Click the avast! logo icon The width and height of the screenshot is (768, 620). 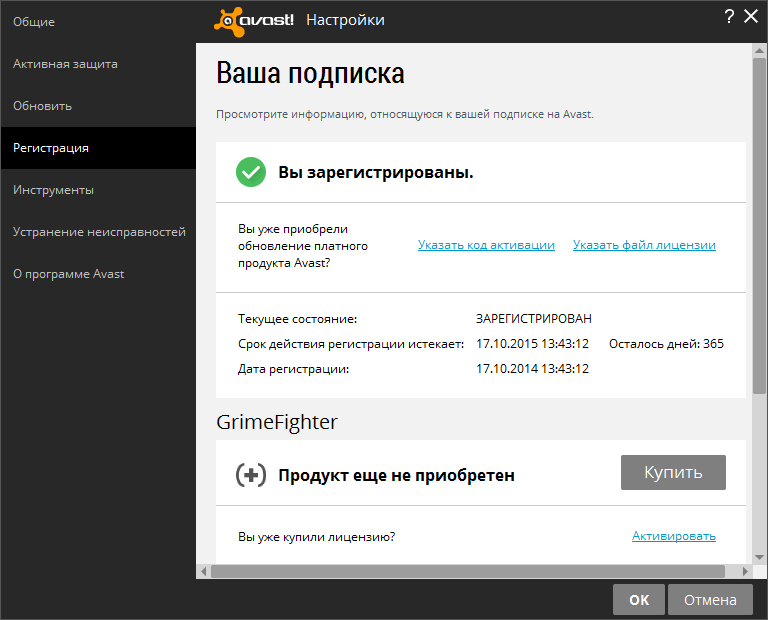254,21
